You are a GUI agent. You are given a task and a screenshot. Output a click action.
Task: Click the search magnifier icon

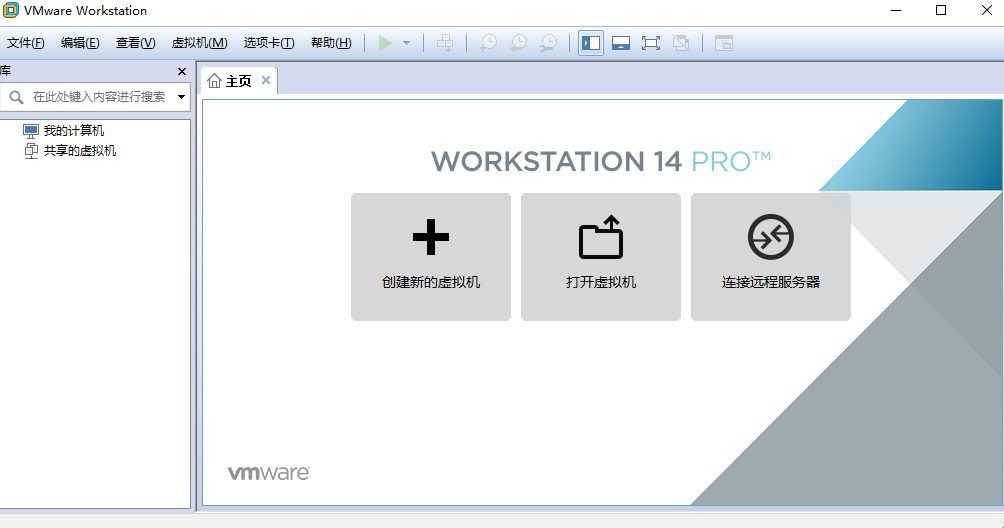coord(17,97)
